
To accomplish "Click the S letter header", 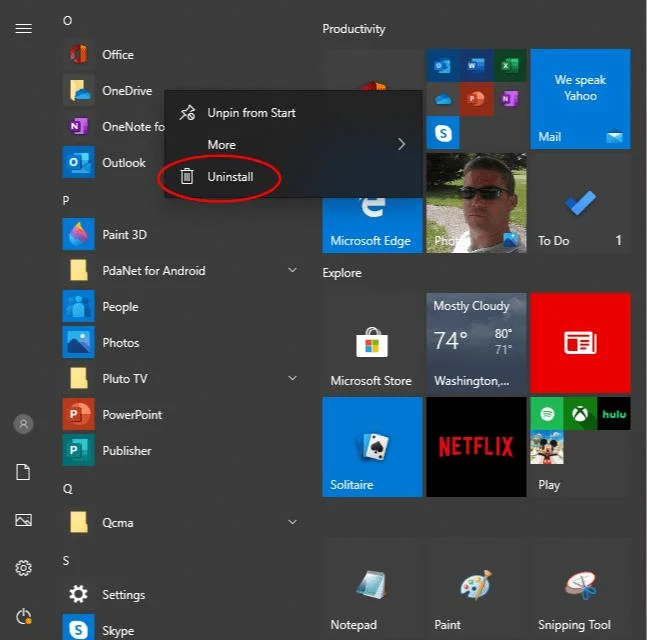I will (66, 560).
